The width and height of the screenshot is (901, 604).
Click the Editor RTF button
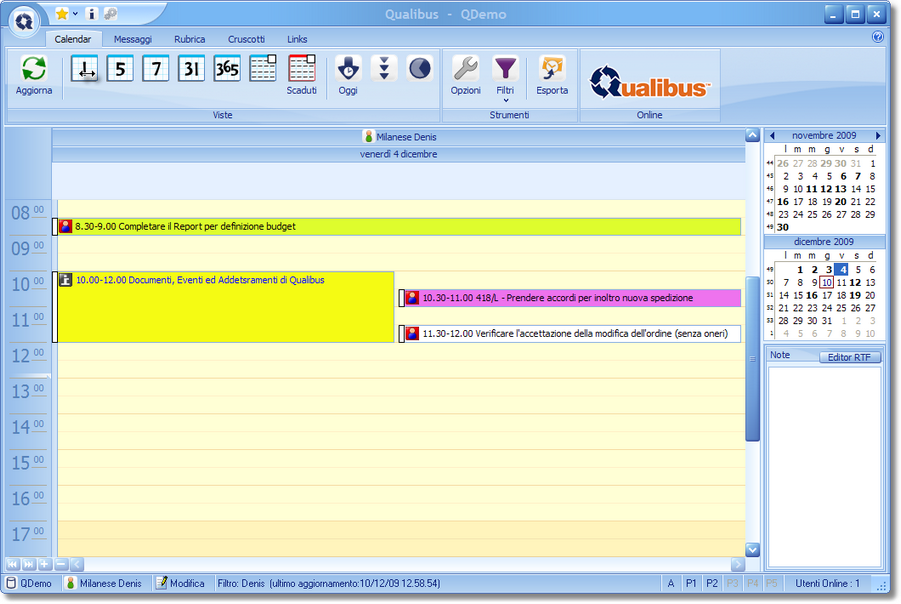[849, 357]
